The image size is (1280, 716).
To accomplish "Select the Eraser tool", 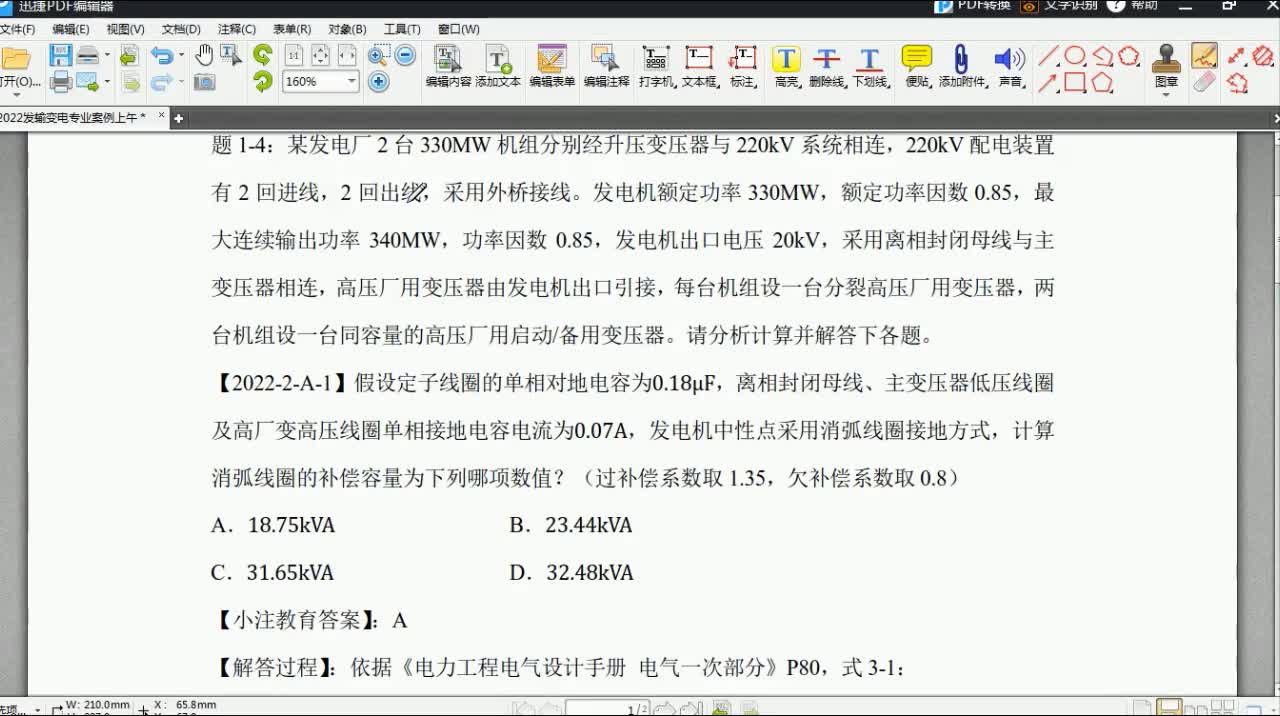I will point(1205,82).
